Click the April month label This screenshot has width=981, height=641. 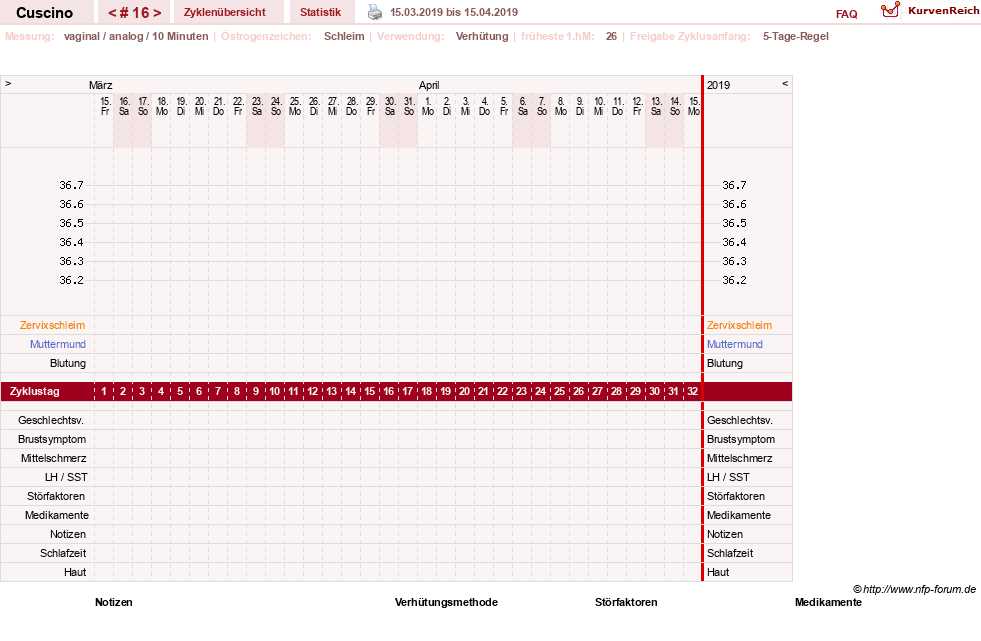429,85
